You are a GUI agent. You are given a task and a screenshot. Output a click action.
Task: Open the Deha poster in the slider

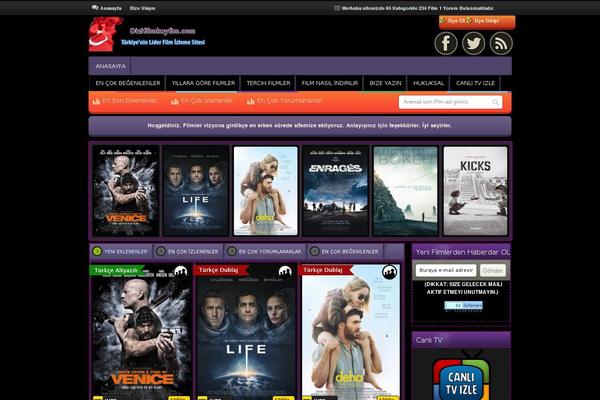266,191
